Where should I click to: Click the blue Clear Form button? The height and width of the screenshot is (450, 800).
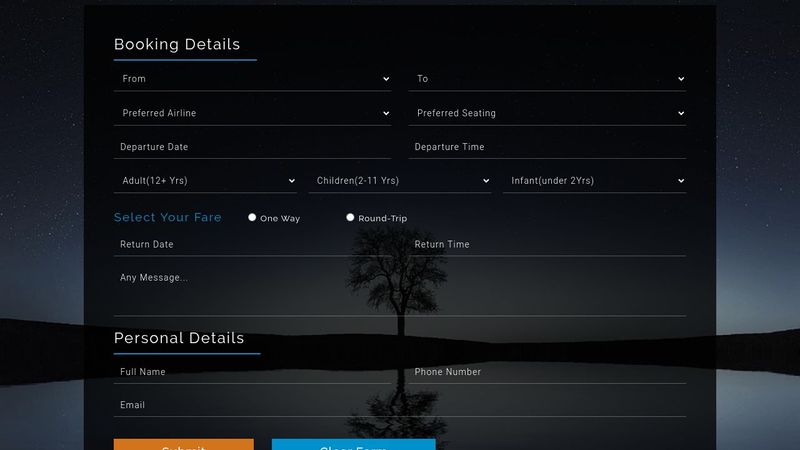click(x=354, y=444)
